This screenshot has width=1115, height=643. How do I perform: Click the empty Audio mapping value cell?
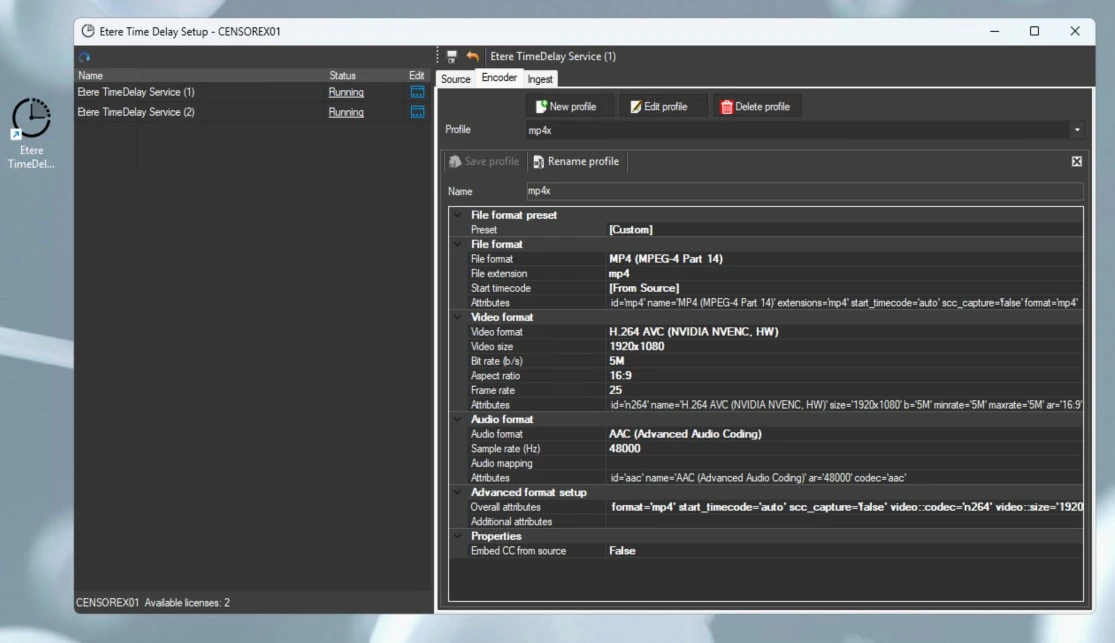(x=845, y=463)
